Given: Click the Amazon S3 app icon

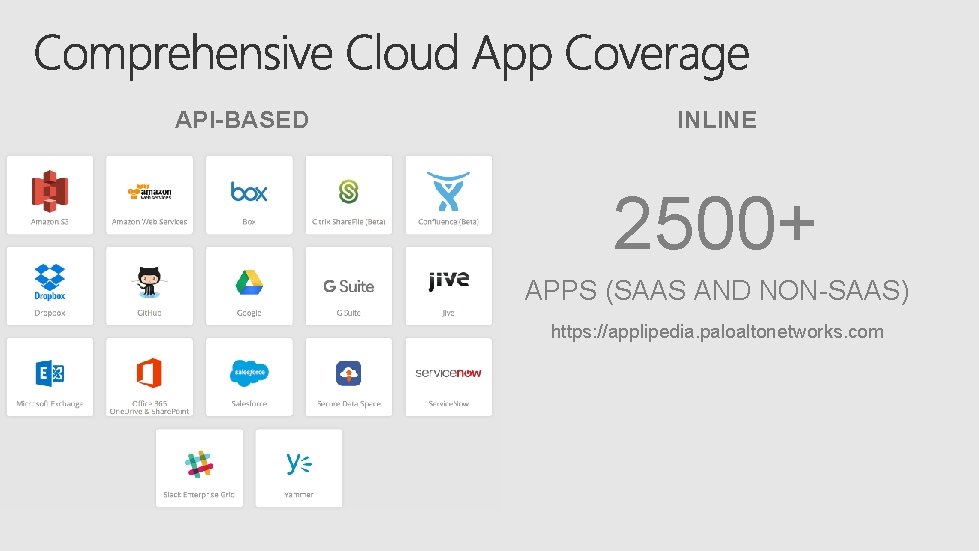Looking at the screenshot, I should [x=50, y=190].
